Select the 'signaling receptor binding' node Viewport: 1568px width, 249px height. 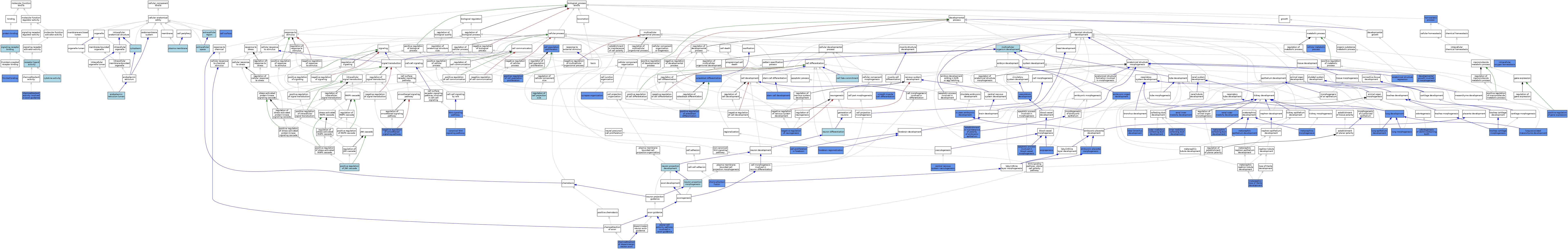10,48
